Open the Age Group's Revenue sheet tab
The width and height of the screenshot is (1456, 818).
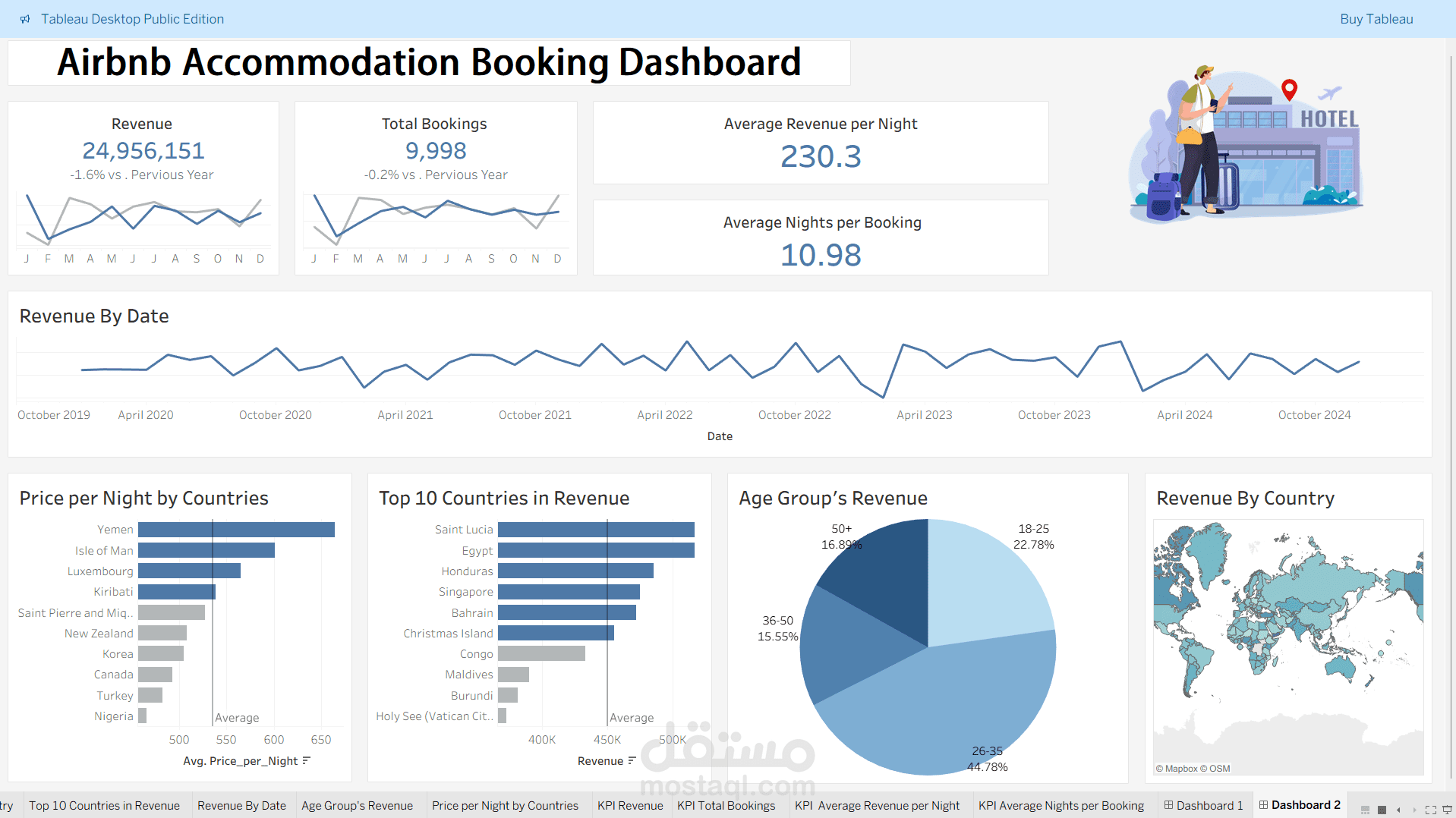357,806
